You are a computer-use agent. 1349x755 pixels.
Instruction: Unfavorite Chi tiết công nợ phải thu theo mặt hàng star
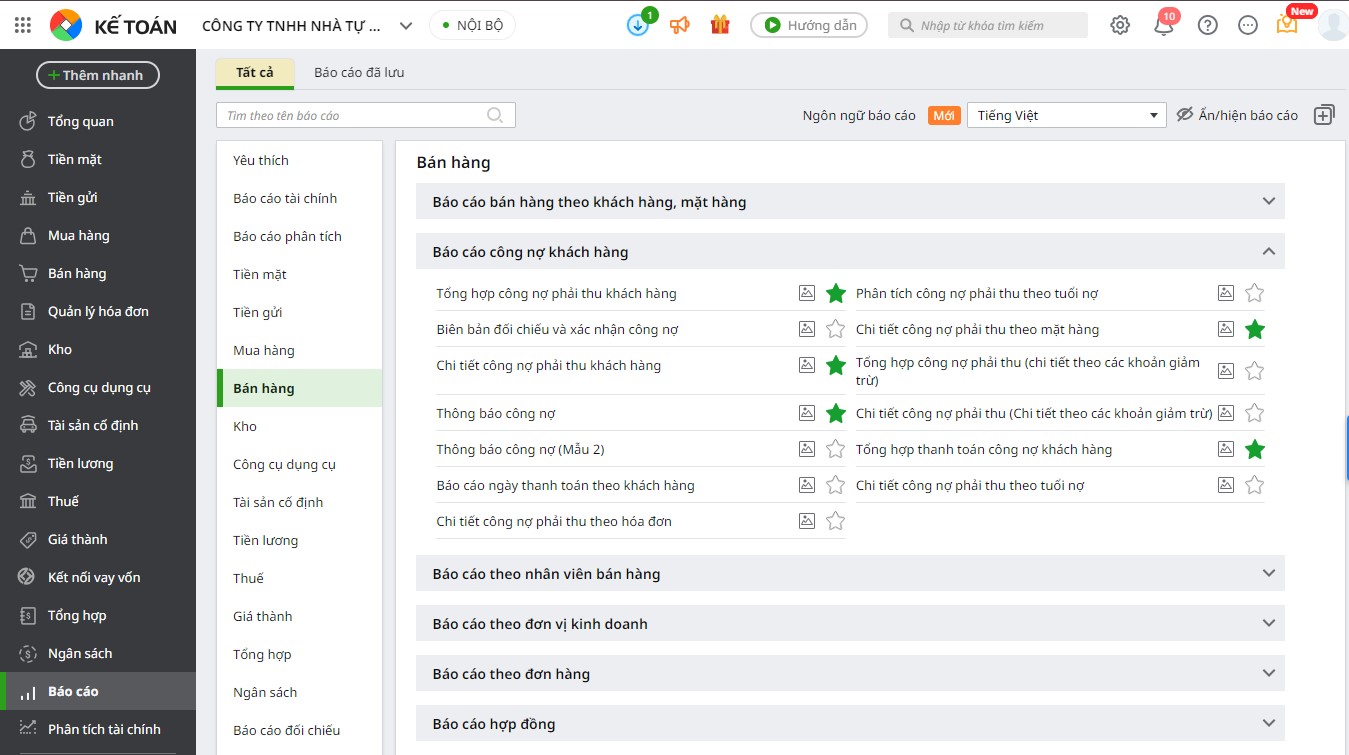tap(1255, 329)
